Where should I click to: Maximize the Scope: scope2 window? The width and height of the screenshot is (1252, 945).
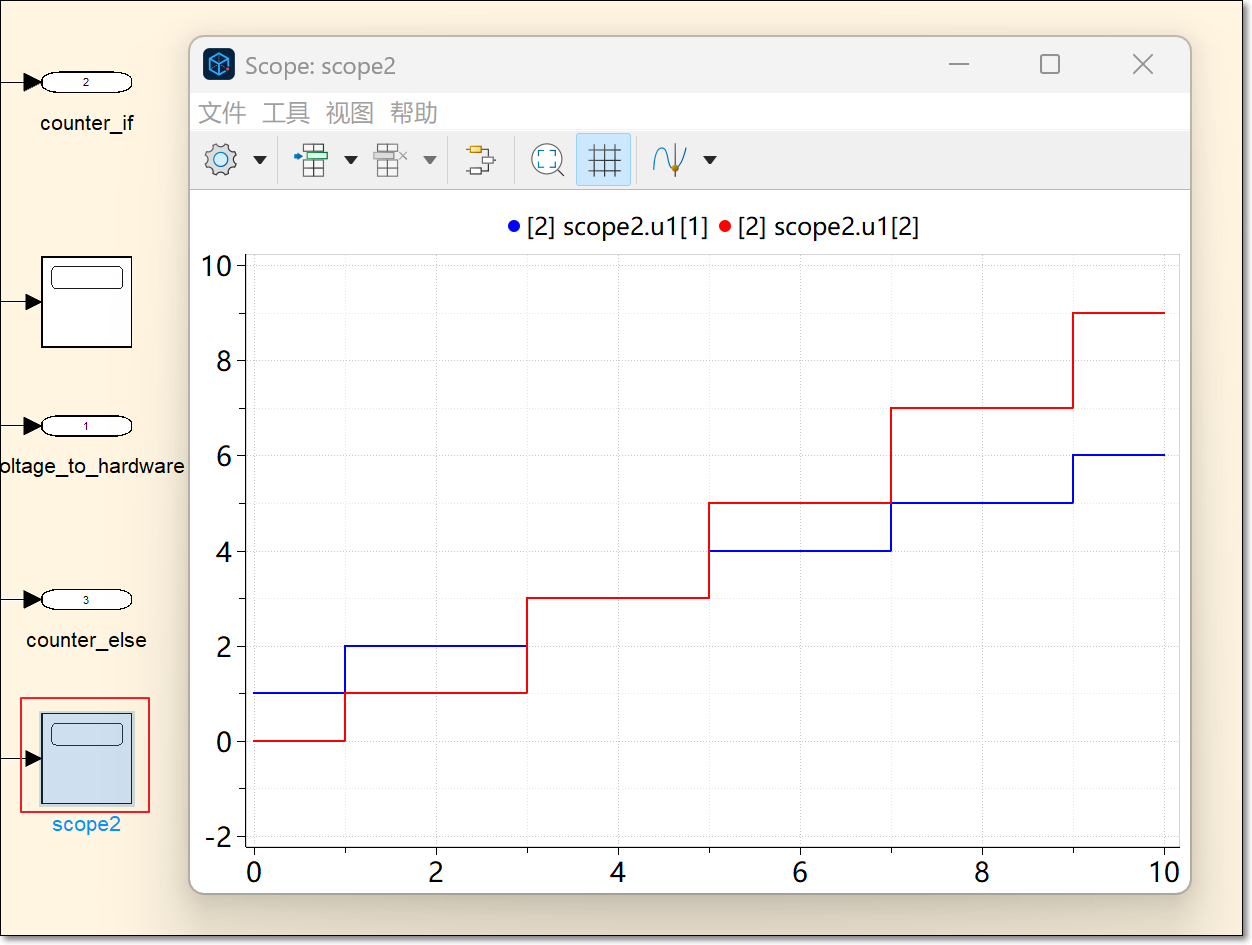click(x=1049, y=65)
